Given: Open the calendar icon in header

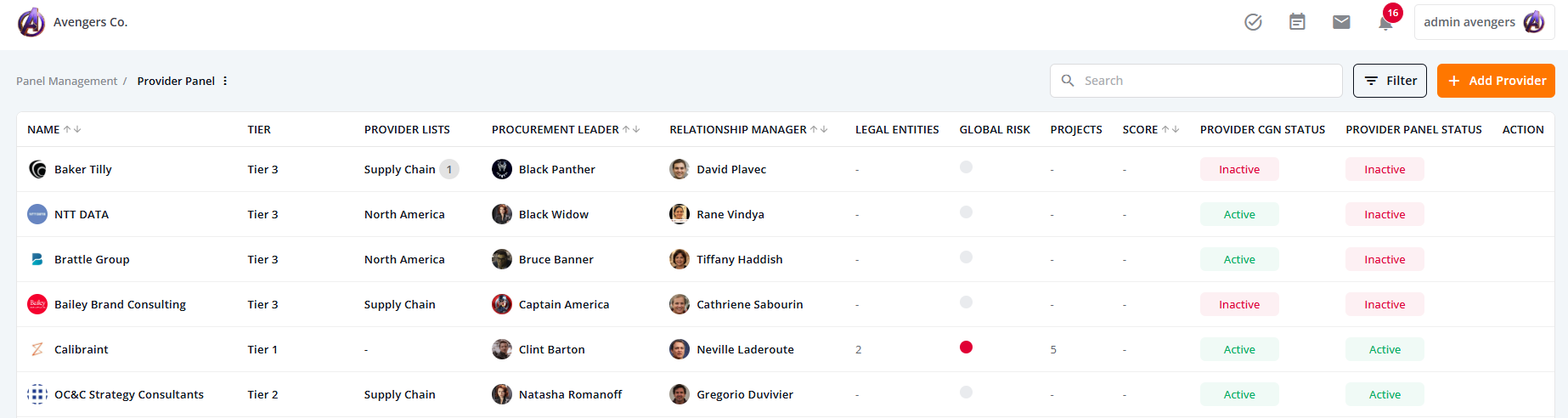Looking at the screenshot, I should coord(1297,22).
